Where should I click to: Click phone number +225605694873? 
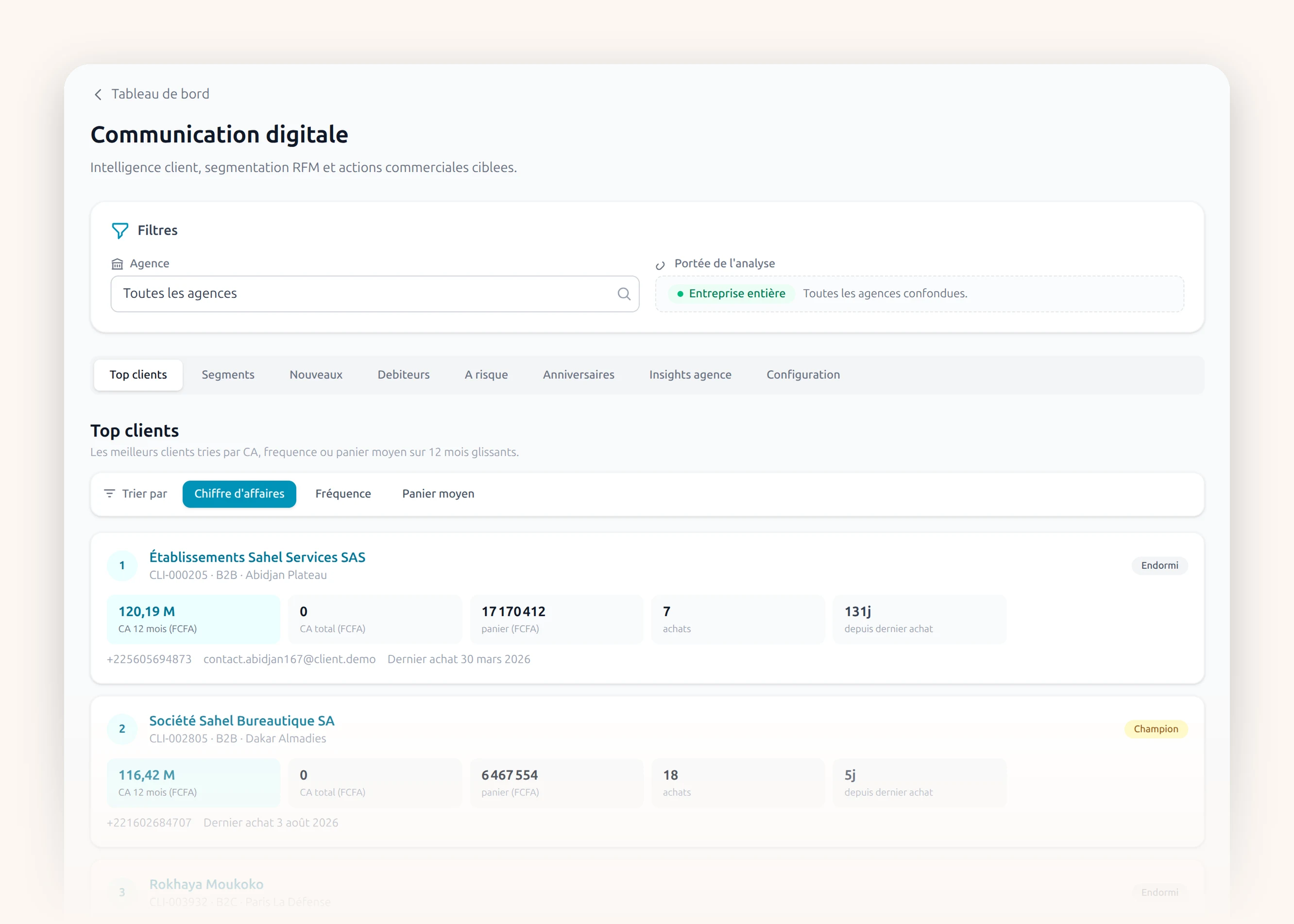pyautogui.click(x=149, y=659)
